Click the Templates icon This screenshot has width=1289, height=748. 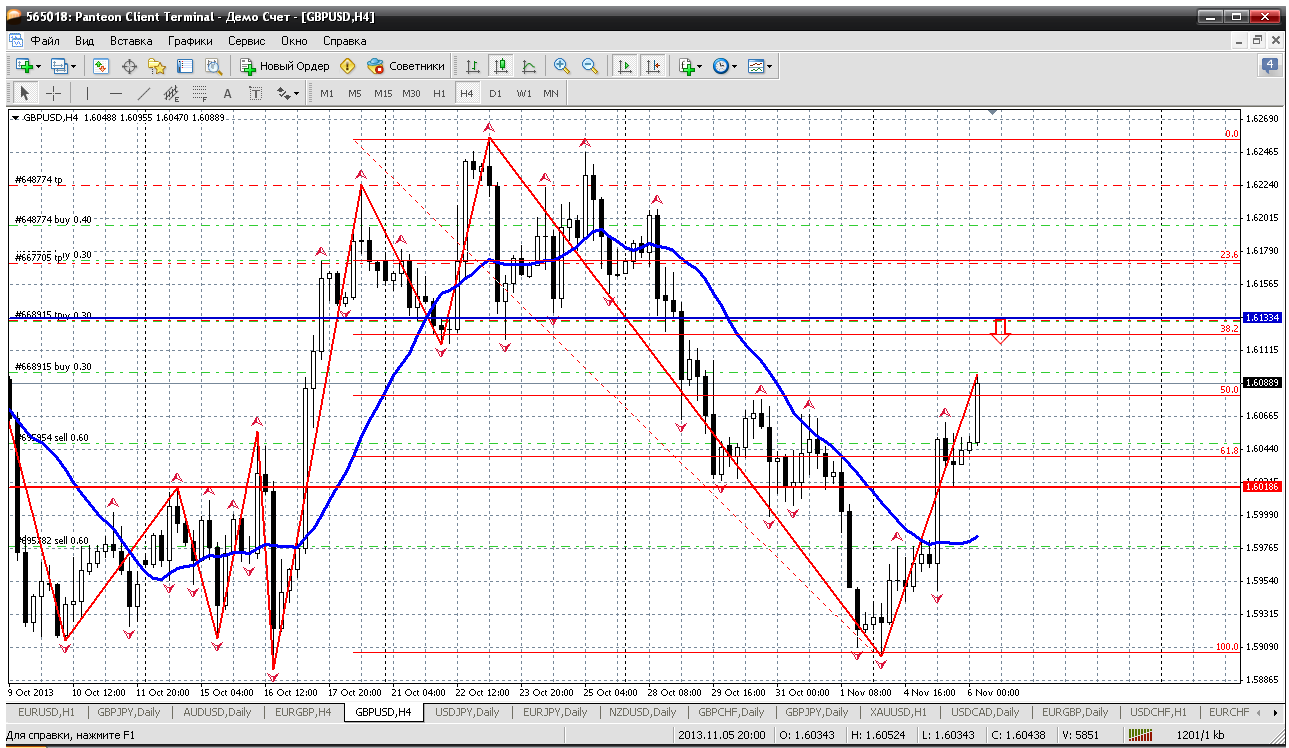pyautogui.click(x=756, y=66)
